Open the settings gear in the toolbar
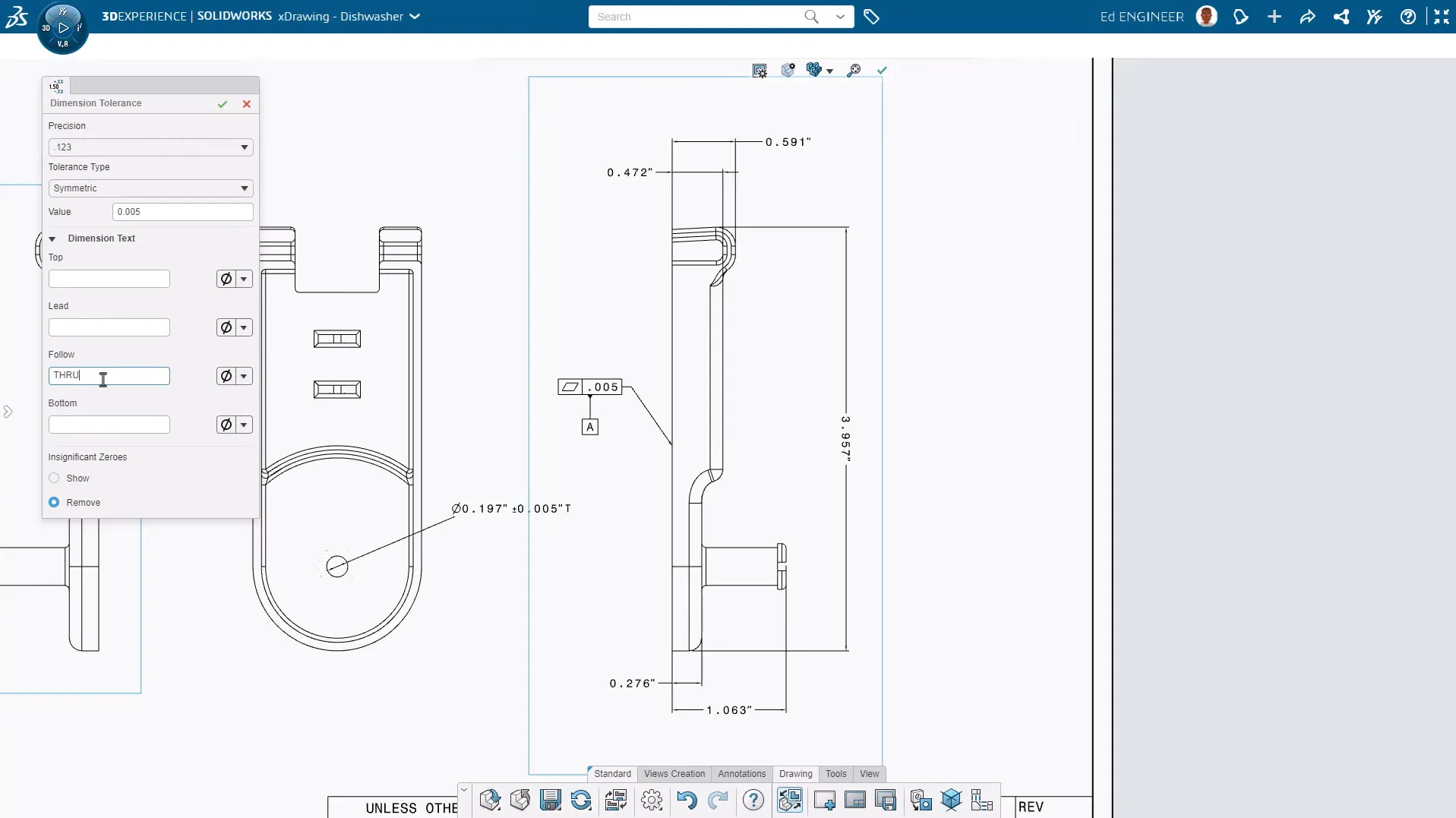1456x818 pixels. tap(652, 800)
